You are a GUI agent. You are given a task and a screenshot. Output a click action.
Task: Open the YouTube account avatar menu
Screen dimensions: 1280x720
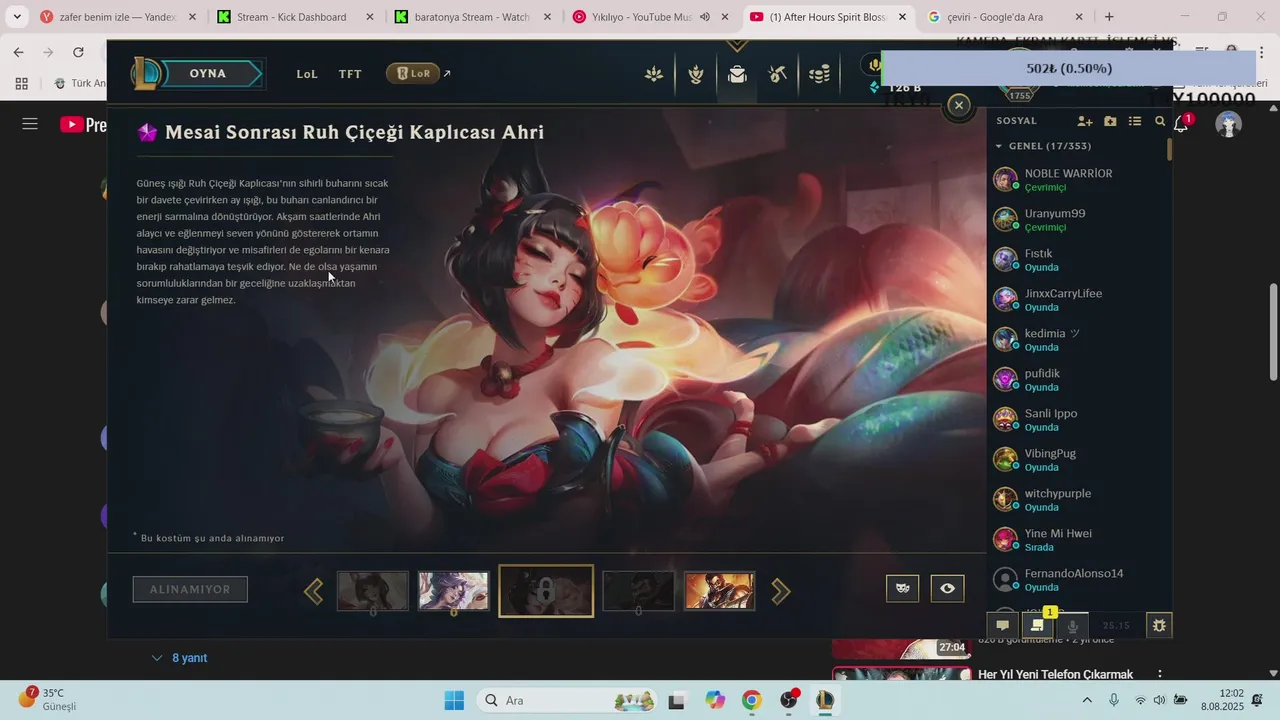[1228, 124]
